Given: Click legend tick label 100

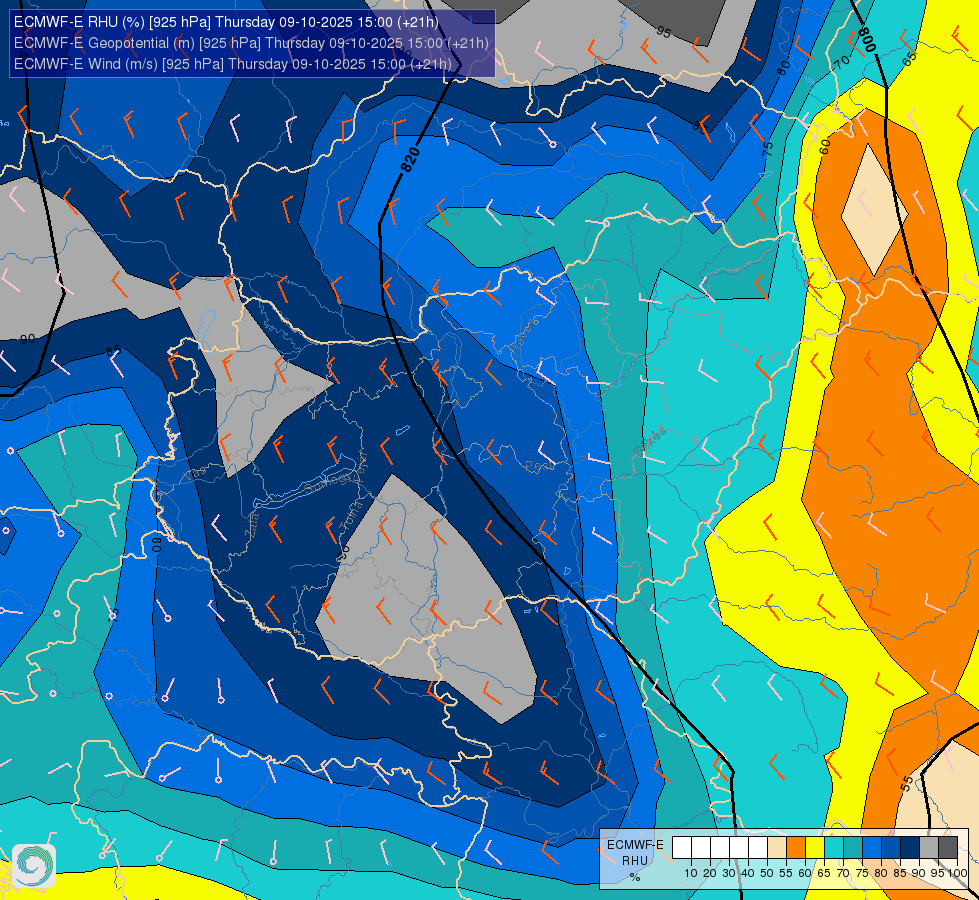Looking at the screenshot, I should click(958, 873).
